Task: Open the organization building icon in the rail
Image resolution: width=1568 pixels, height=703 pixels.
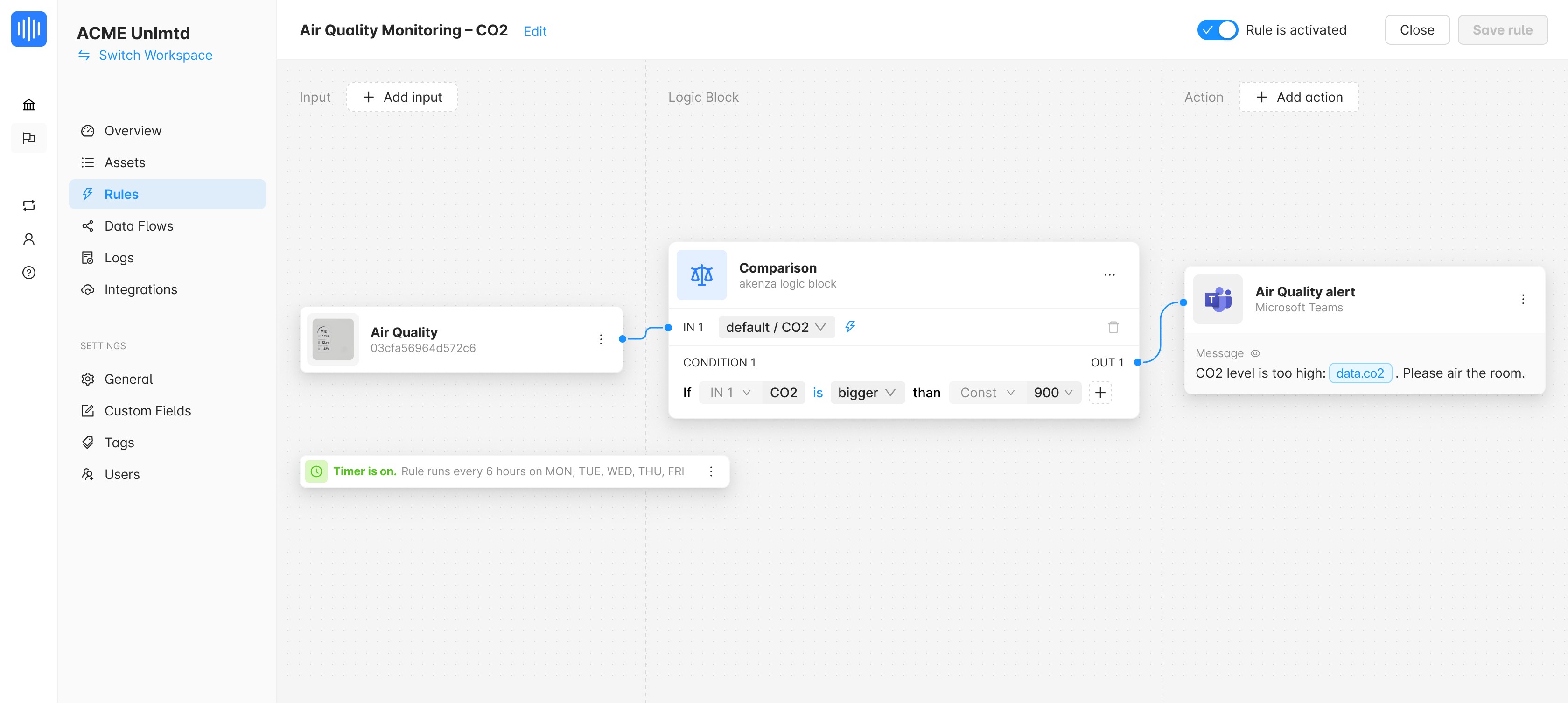Action: pos(28,105)
